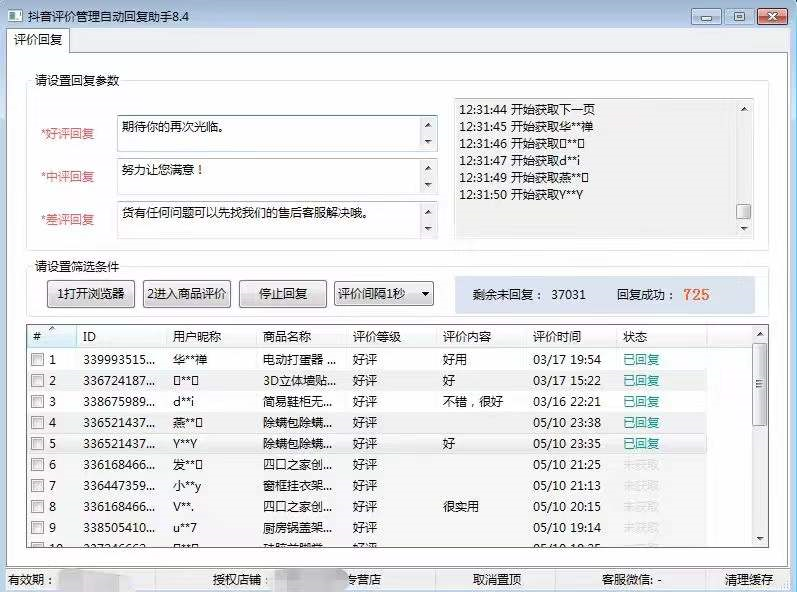Click up arrow of 好评回复 field
This screenshot has height=592, width=797.
tap(428, 125)
